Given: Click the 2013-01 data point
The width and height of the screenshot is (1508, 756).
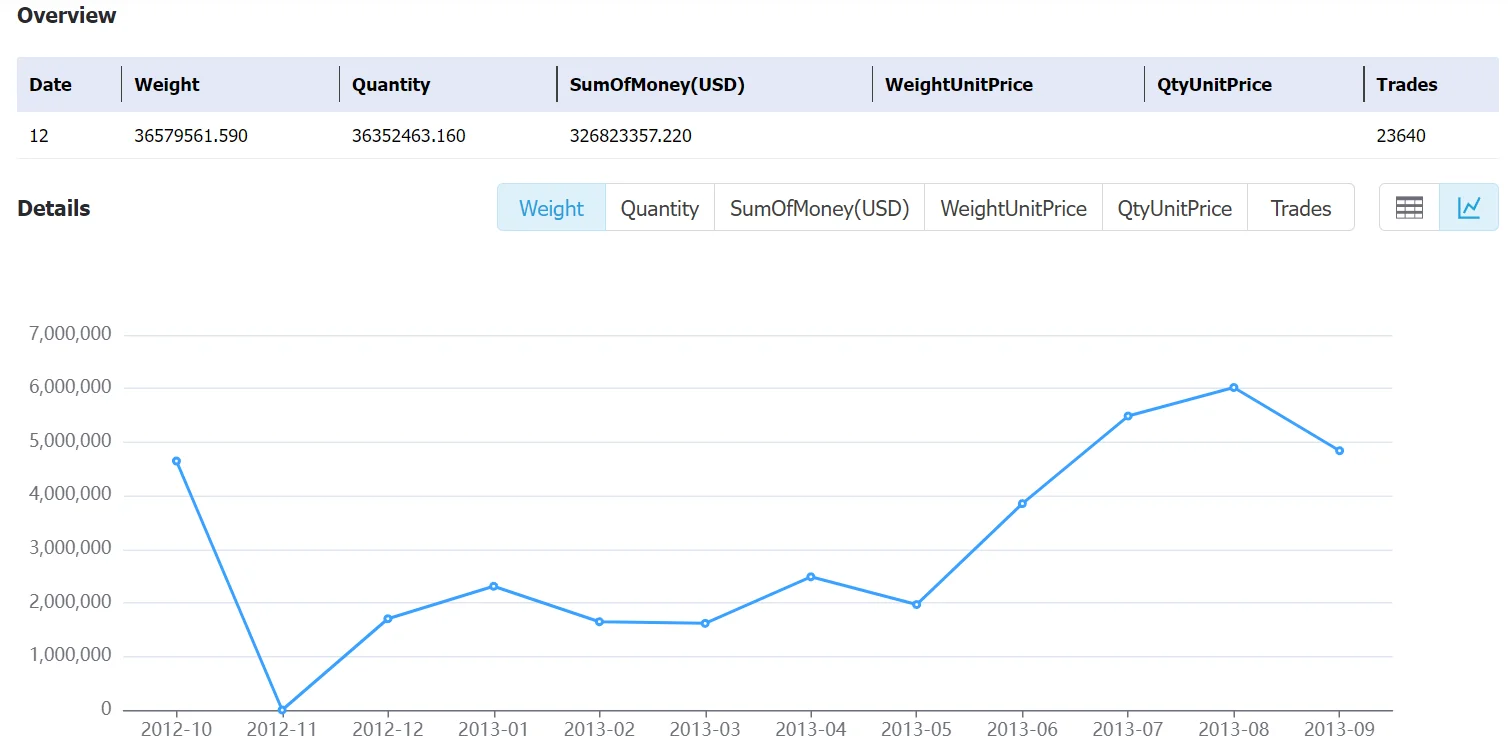Looking at the screenshot, I should pos(493,586).
